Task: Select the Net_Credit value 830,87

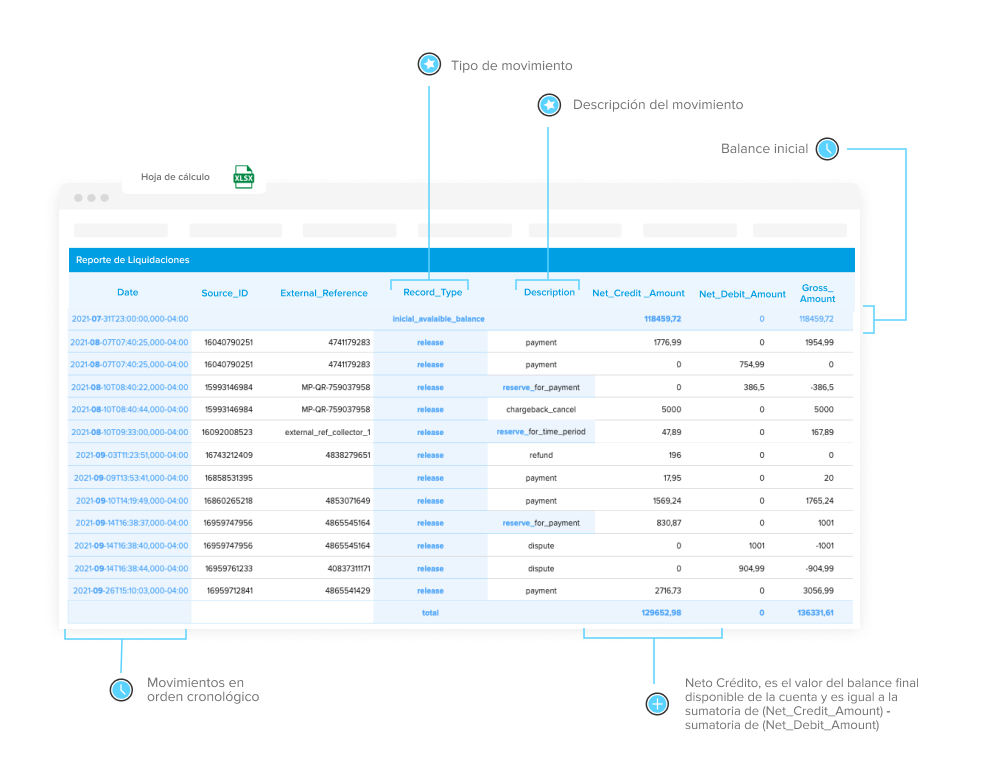Action: pyautogui.click(x=669, y=523)
